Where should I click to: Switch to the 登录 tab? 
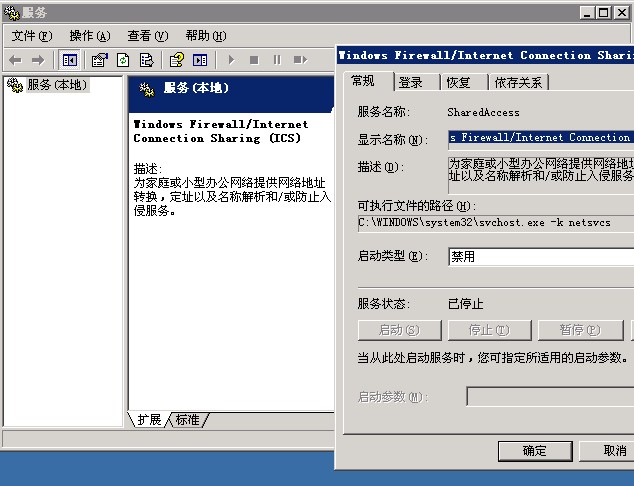410,82
